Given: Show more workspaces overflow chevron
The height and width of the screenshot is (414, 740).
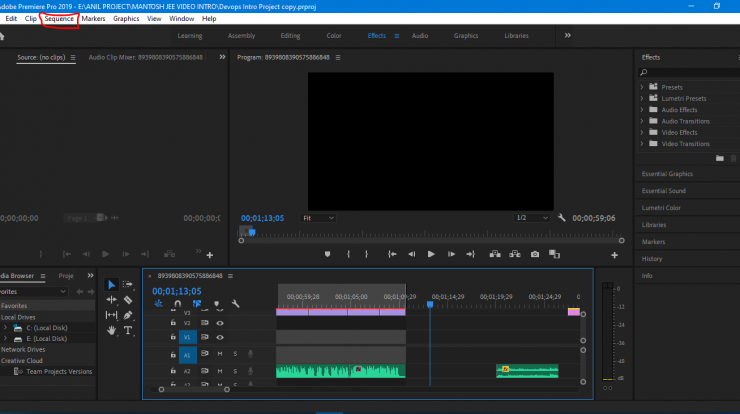Looking at the screenshot, I should pos(568,35).
